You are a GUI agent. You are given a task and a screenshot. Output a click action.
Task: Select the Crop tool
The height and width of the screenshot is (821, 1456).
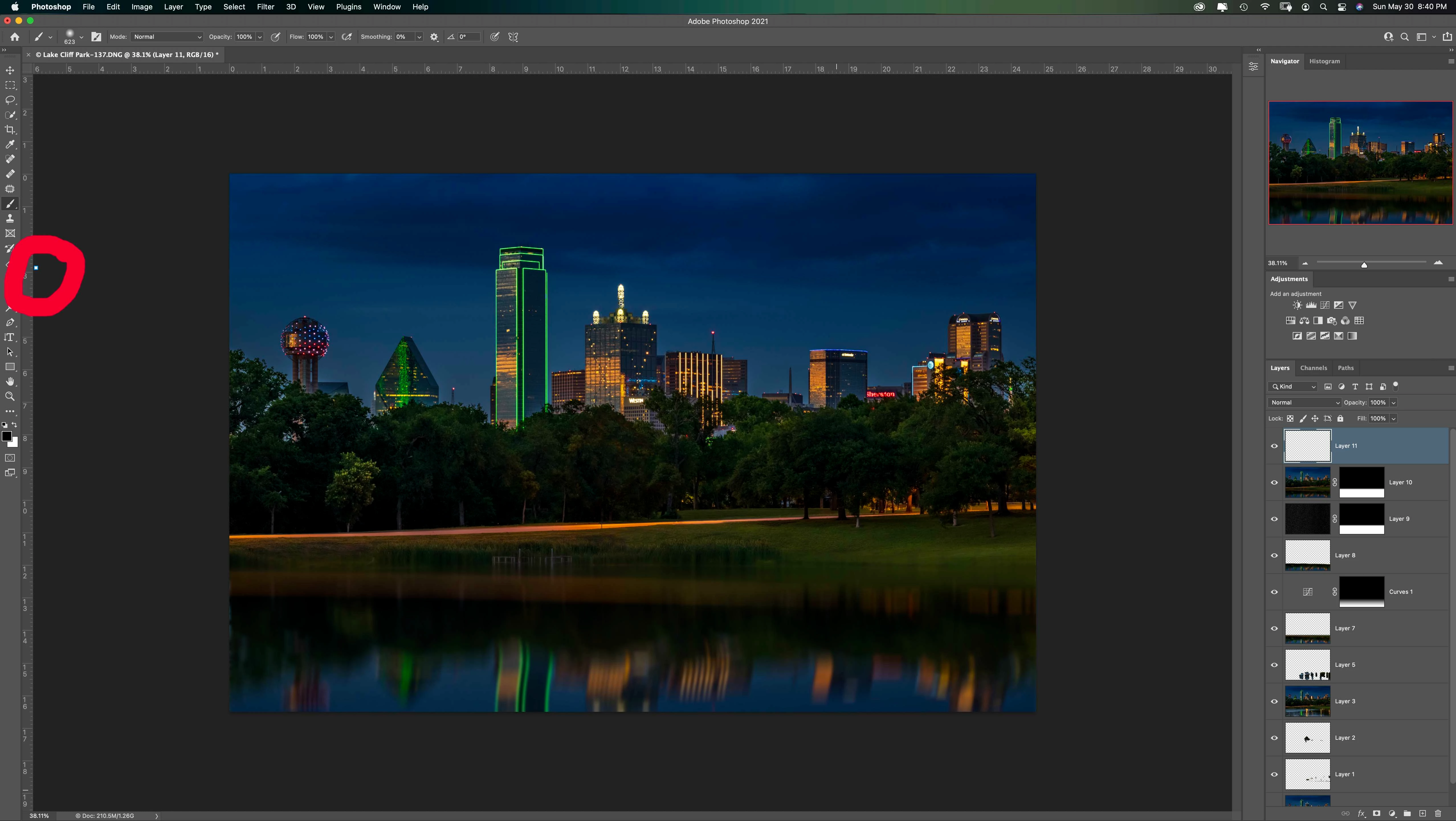pos(10,129)
